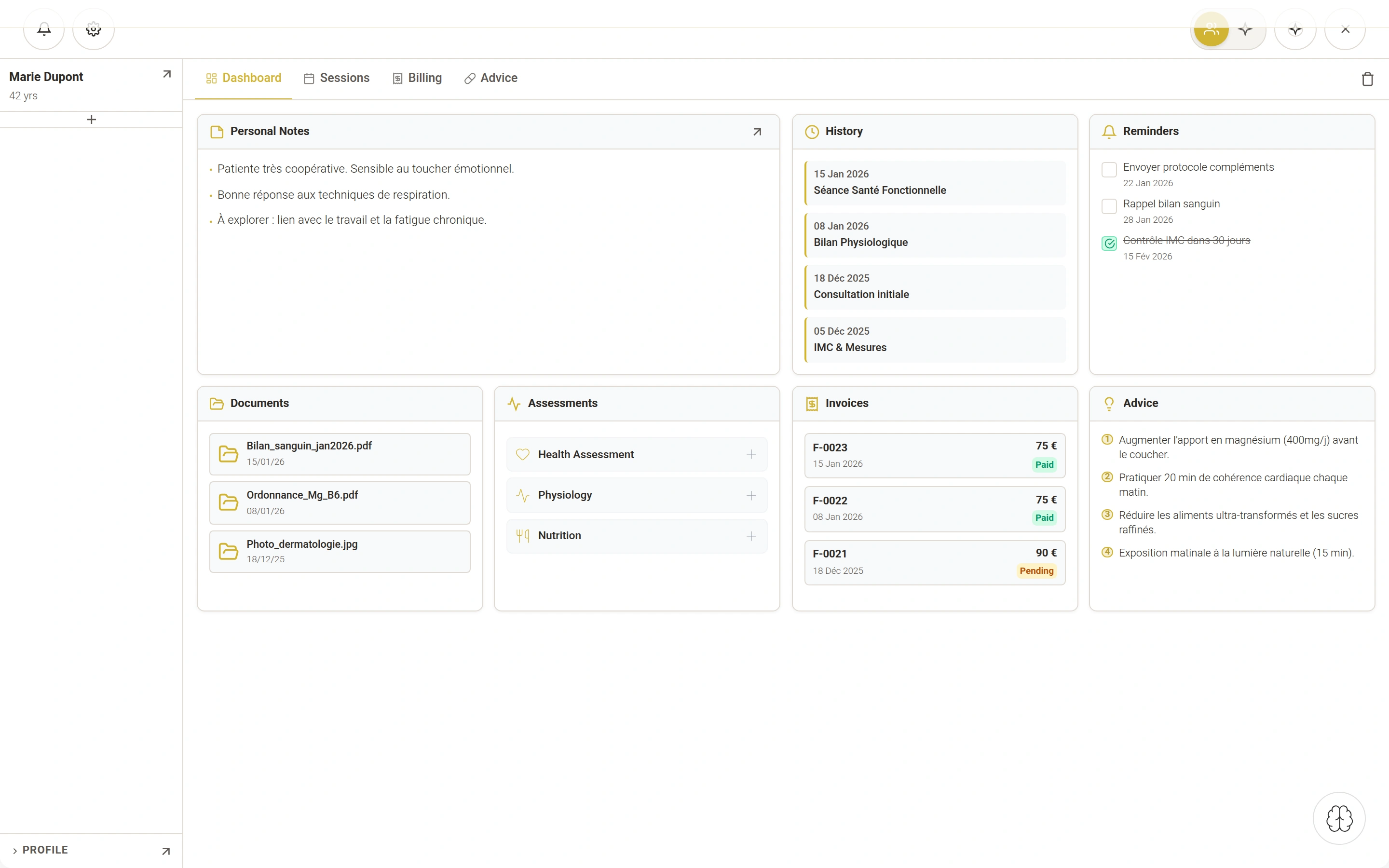
Task: Open invoice F-0023
Action: tap(934, 455)
